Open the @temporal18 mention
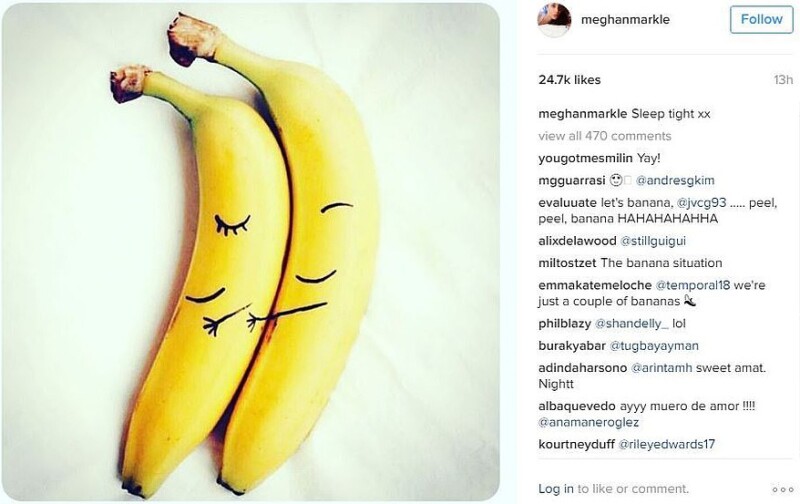The width and height of the screenshot is (800, 504). (x=692, y=285)
